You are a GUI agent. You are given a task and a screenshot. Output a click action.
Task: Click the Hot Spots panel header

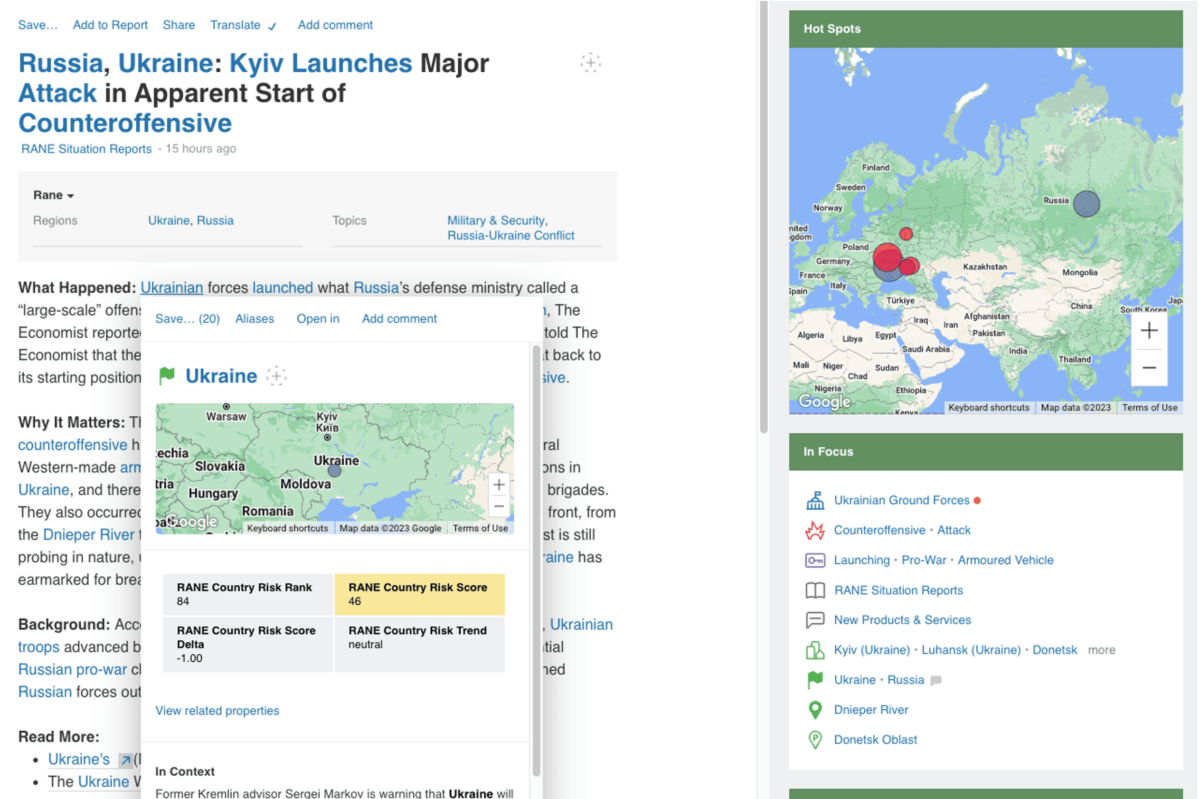pos(986,29)
